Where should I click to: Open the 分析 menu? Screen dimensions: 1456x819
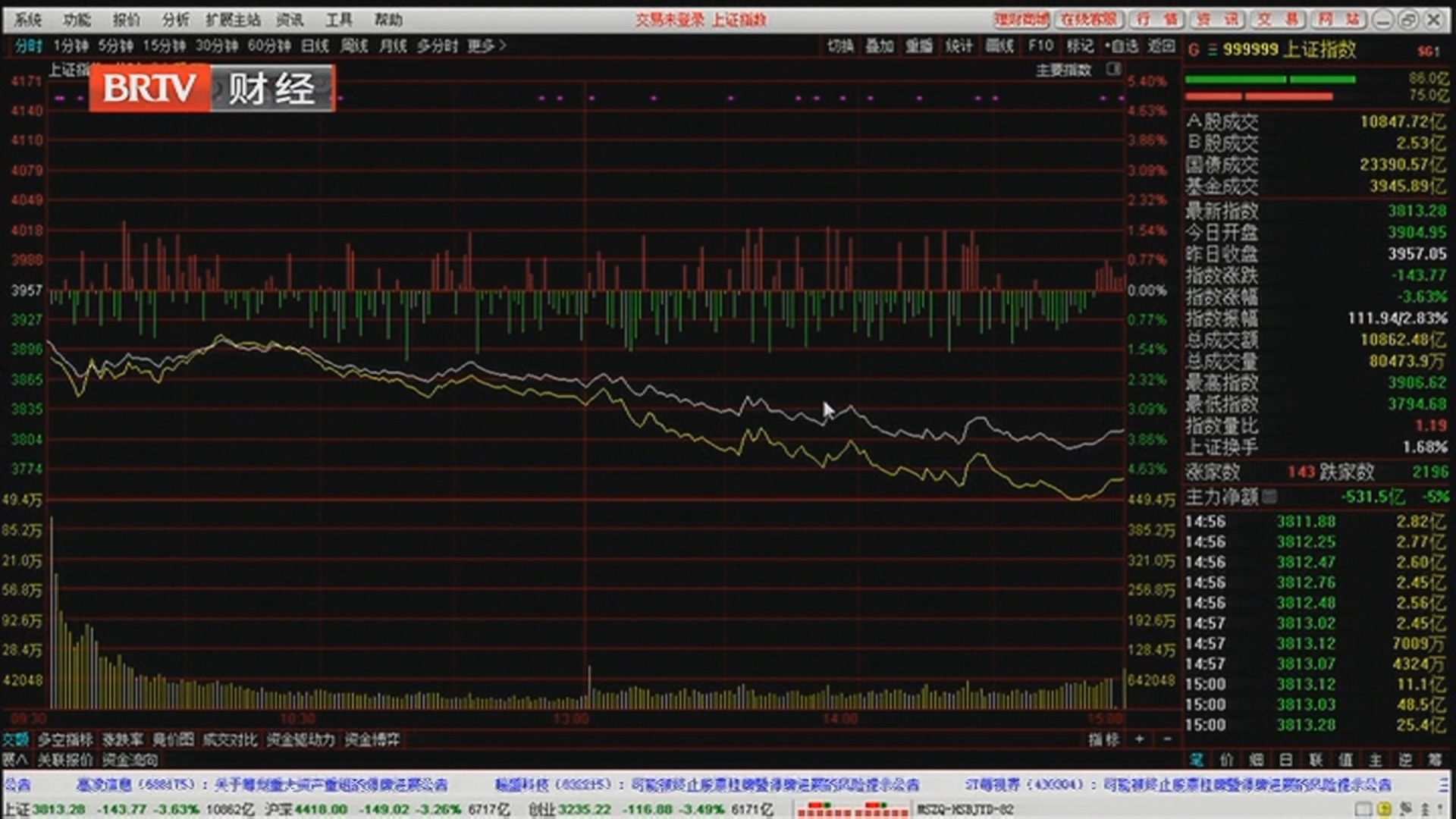coord(175,20)
